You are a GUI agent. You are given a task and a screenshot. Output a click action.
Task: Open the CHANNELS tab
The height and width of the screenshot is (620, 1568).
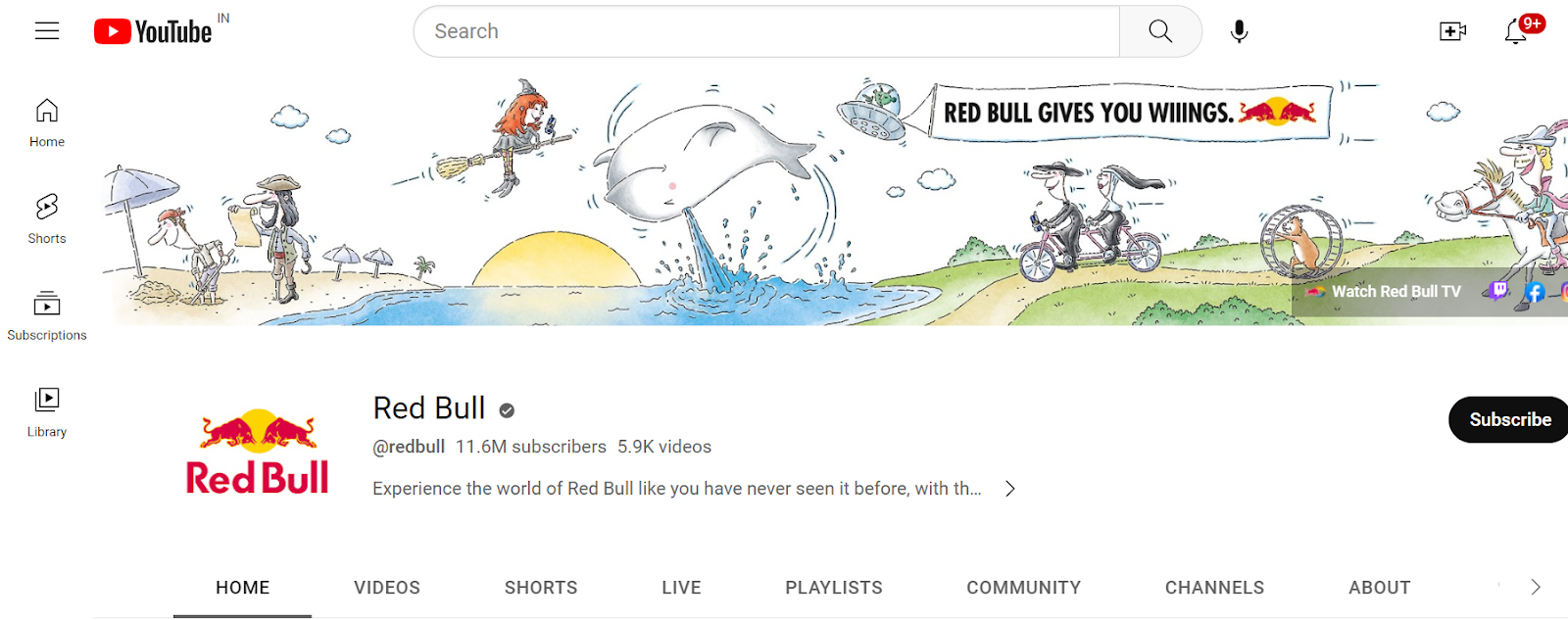[1214, 588]
